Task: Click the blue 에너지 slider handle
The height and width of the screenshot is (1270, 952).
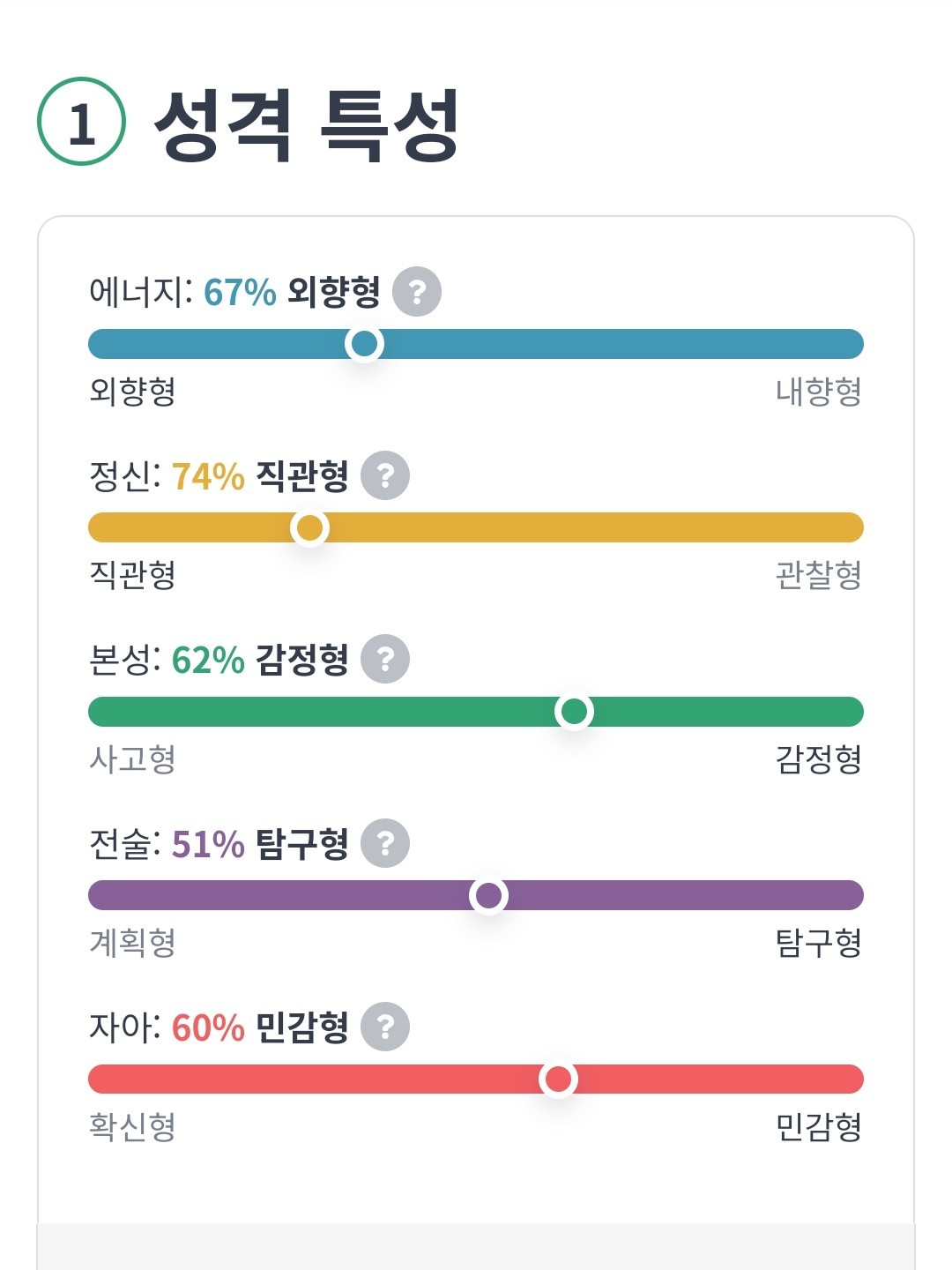Action: point(364,343)
